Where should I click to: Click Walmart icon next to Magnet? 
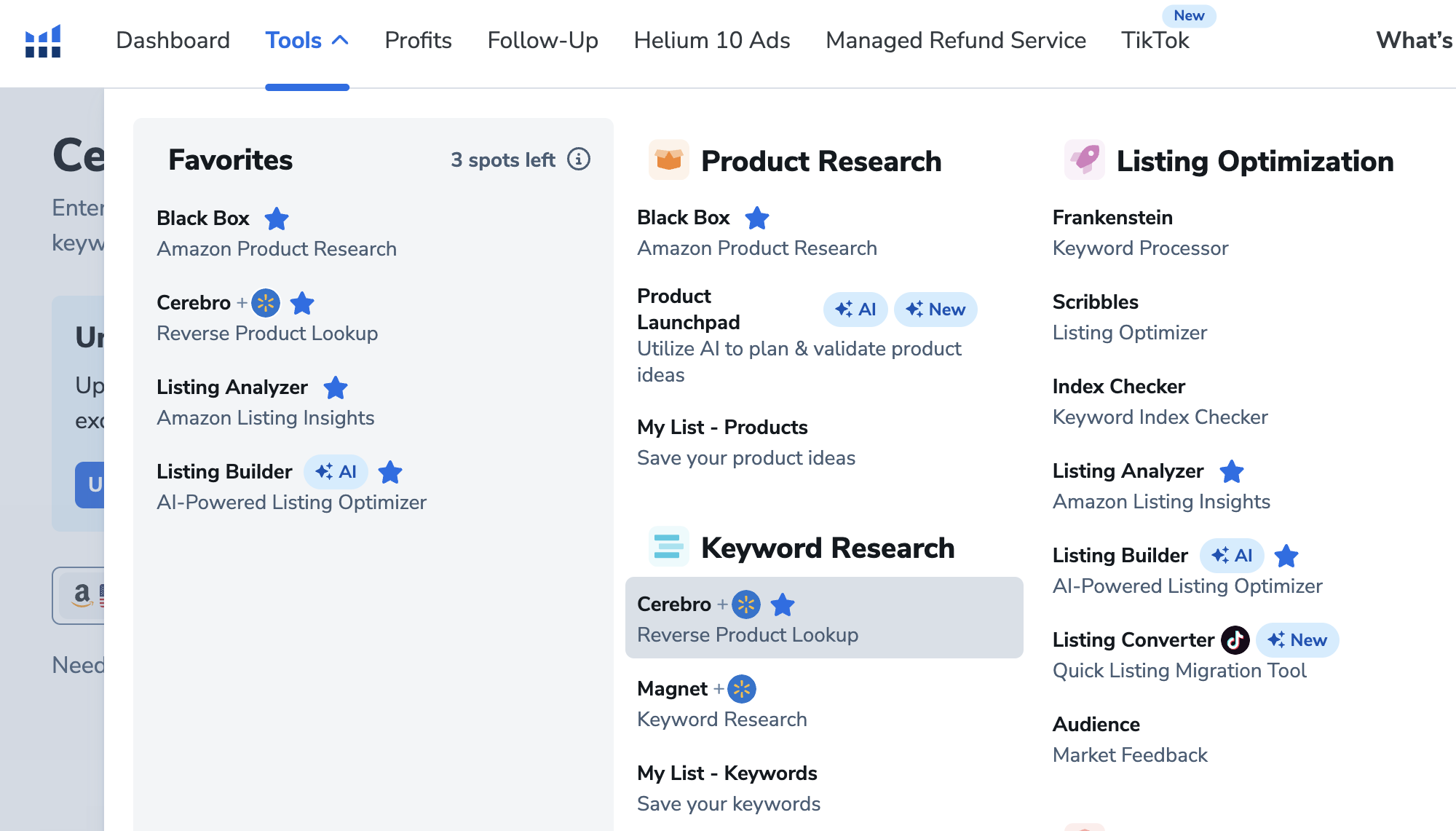click(x=742, y=688)
